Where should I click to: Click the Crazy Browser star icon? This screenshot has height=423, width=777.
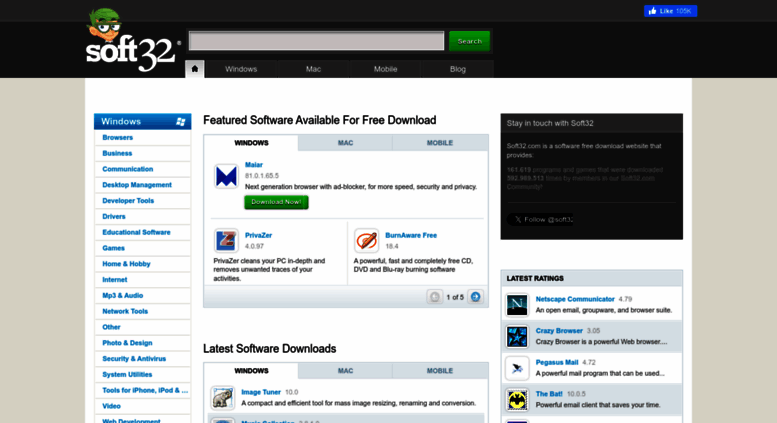517,336
